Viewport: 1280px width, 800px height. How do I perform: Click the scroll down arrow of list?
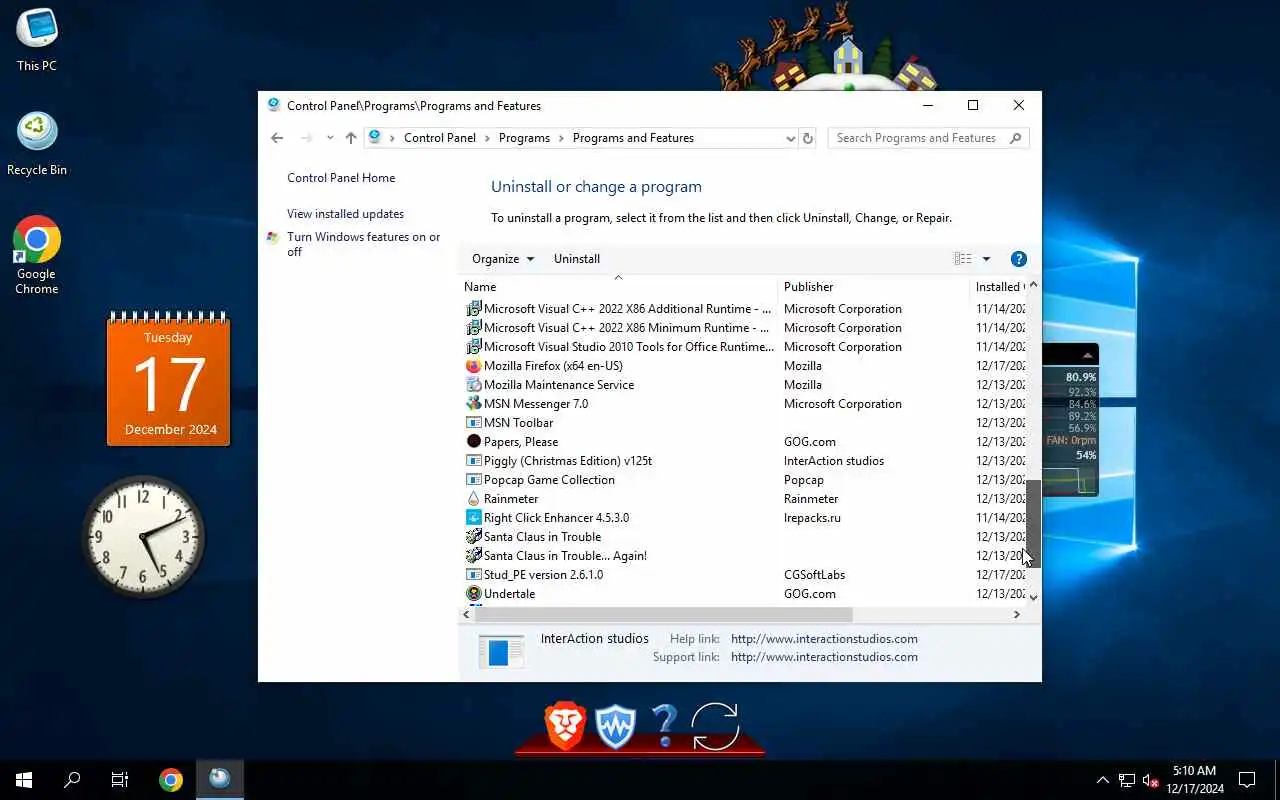1033,597
